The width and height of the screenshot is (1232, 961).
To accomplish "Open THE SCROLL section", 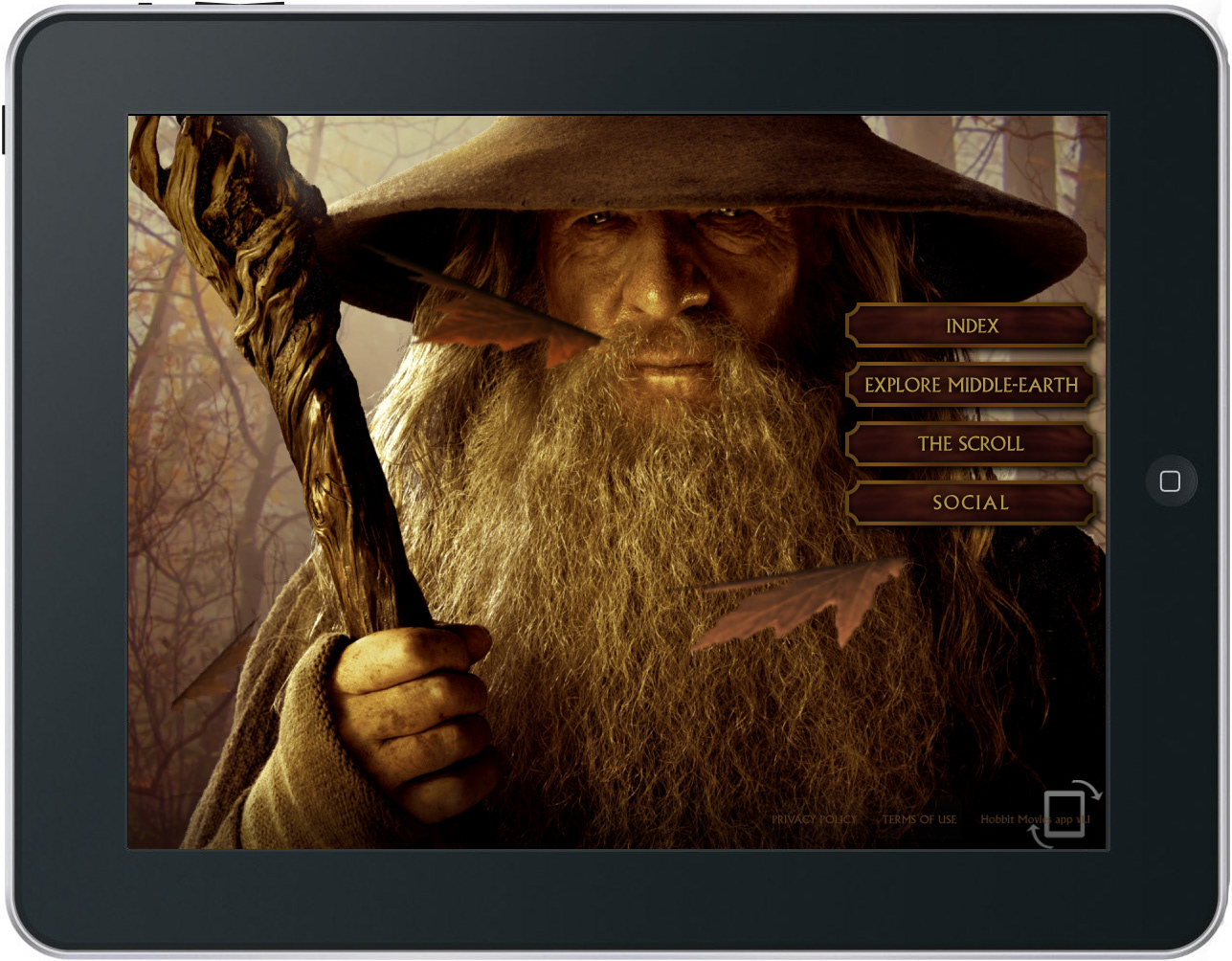I will pos(971,444).
